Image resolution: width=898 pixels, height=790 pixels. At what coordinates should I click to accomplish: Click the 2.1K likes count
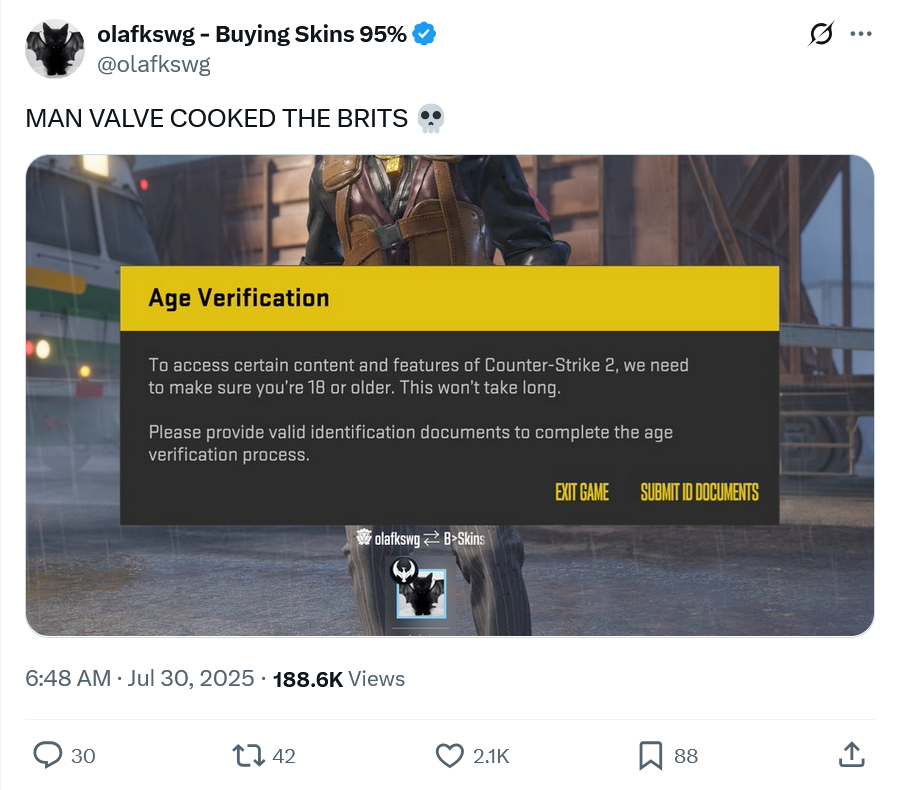pos(491,756)
